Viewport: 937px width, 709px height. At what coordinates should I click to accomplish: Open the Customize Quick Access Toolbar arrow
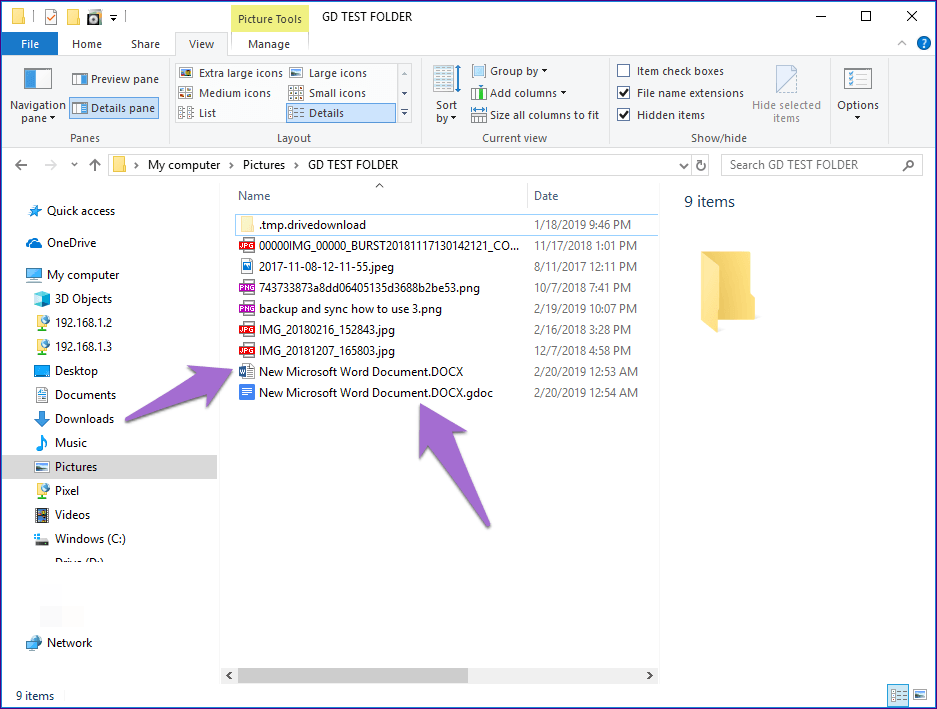[113, 17]
